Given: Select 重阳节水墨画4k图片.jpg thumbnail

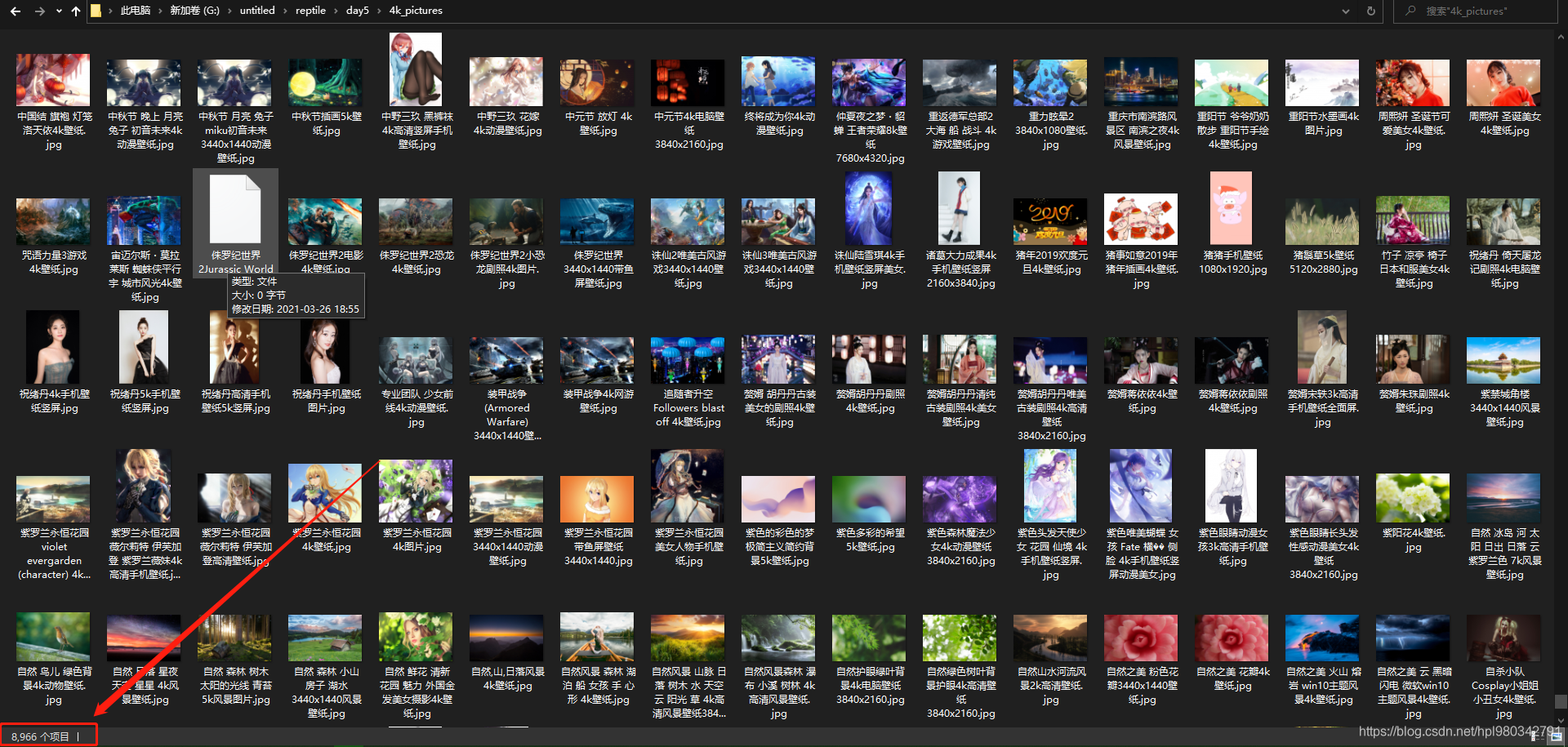Looking at the screenshot, I should tap(1322, 82).
